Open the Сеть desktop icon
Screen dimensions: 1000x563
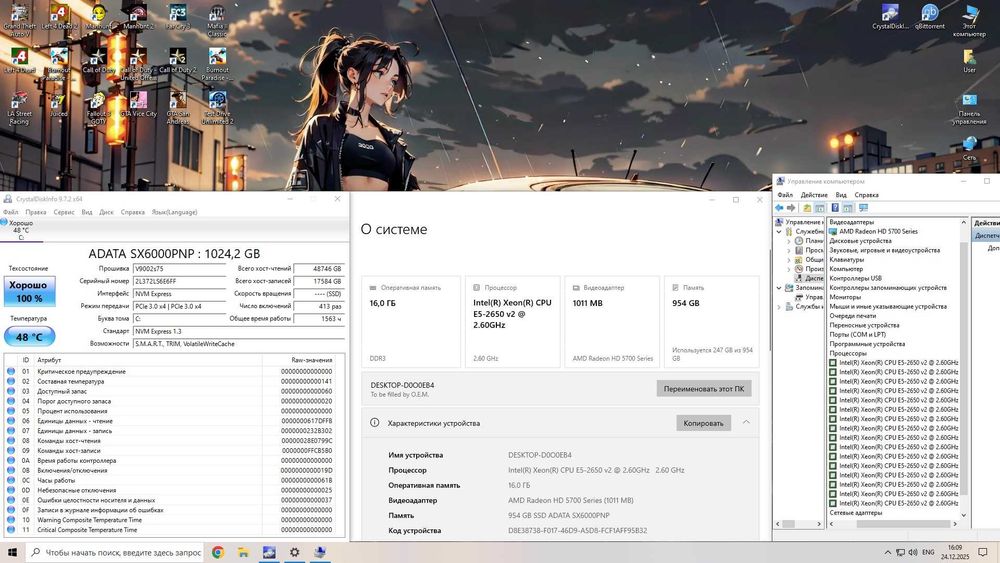click(969, 148)
